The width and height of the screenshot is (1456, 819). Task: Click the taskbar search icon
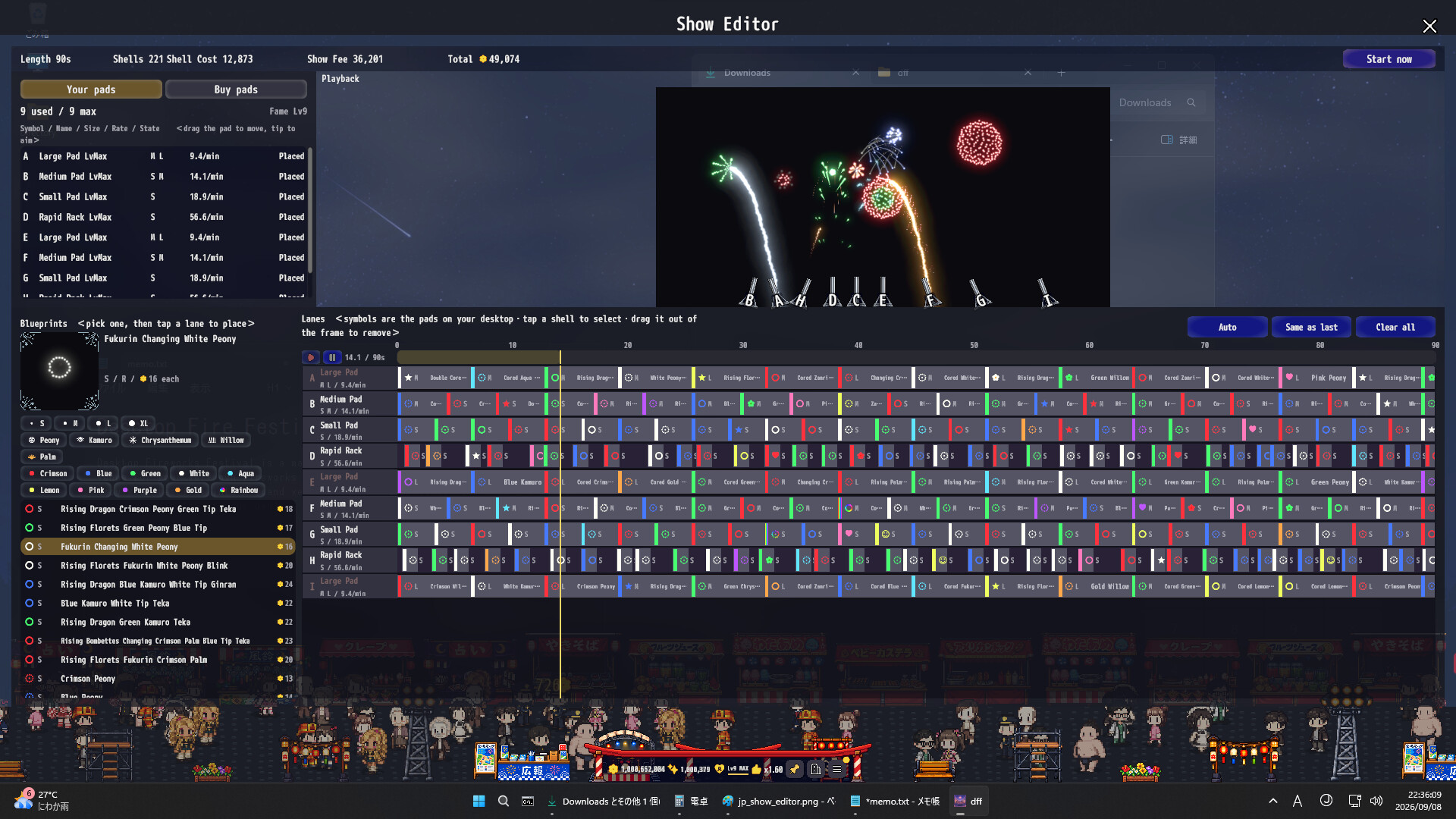pyautogui.click(x=504, y=801)
